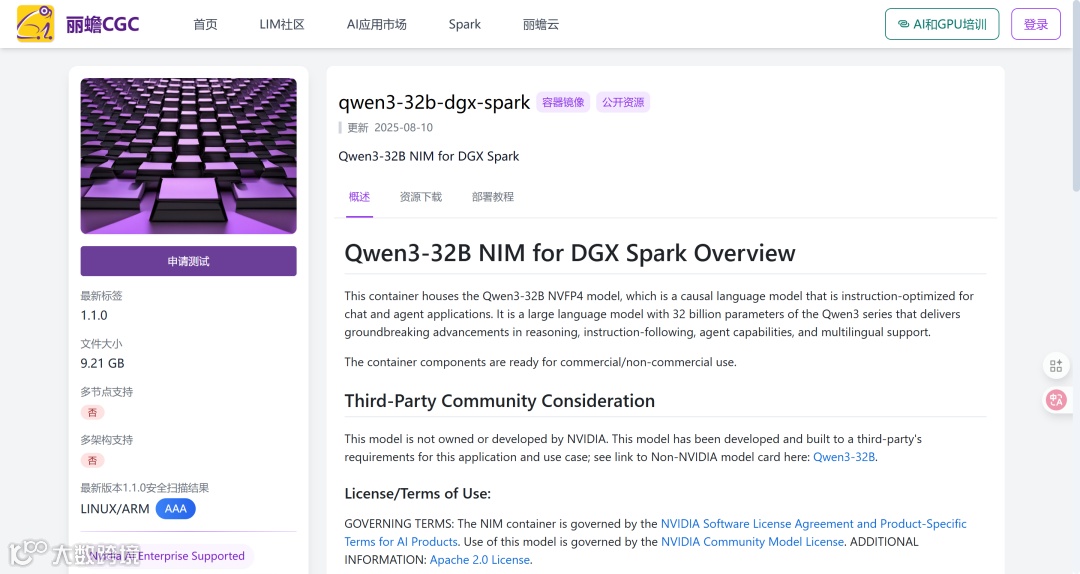1080x574 pixels.
Task: Switch to the 部署教程 tab
Action: pyautogui.click(x=492, y=197)
